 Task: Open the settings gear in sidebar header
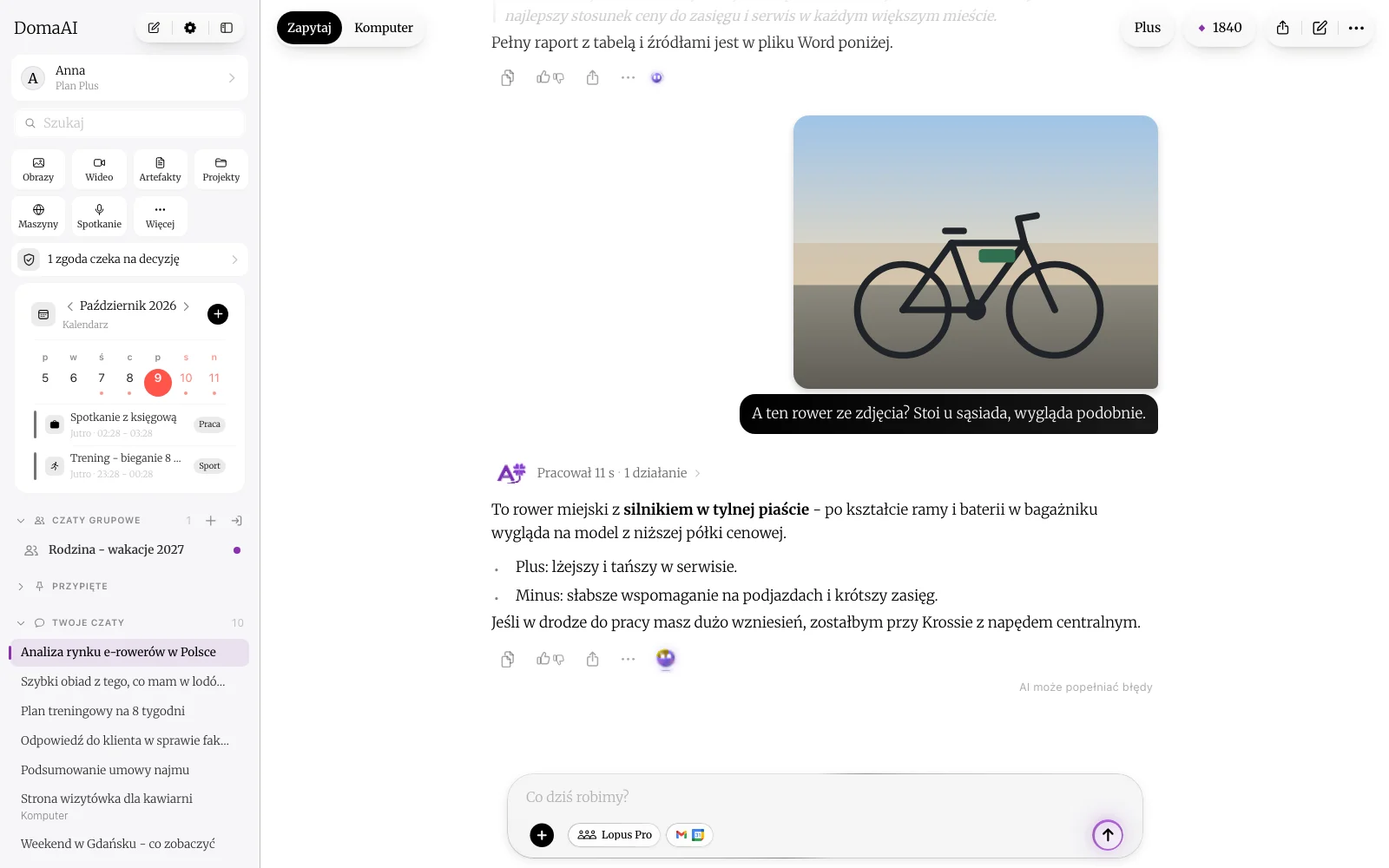tap(190, 28)
